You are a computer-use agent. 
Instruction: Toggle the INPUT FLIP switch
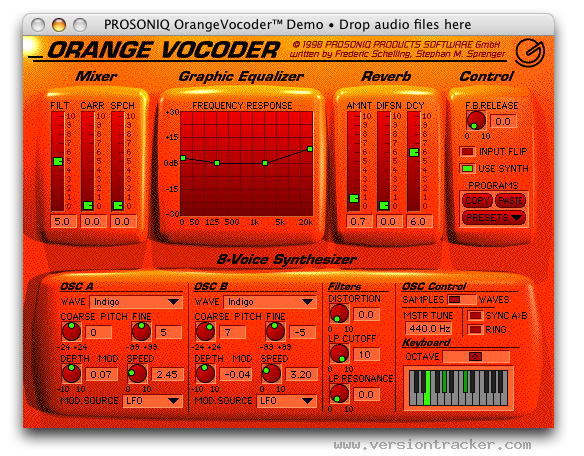(467, 151)
